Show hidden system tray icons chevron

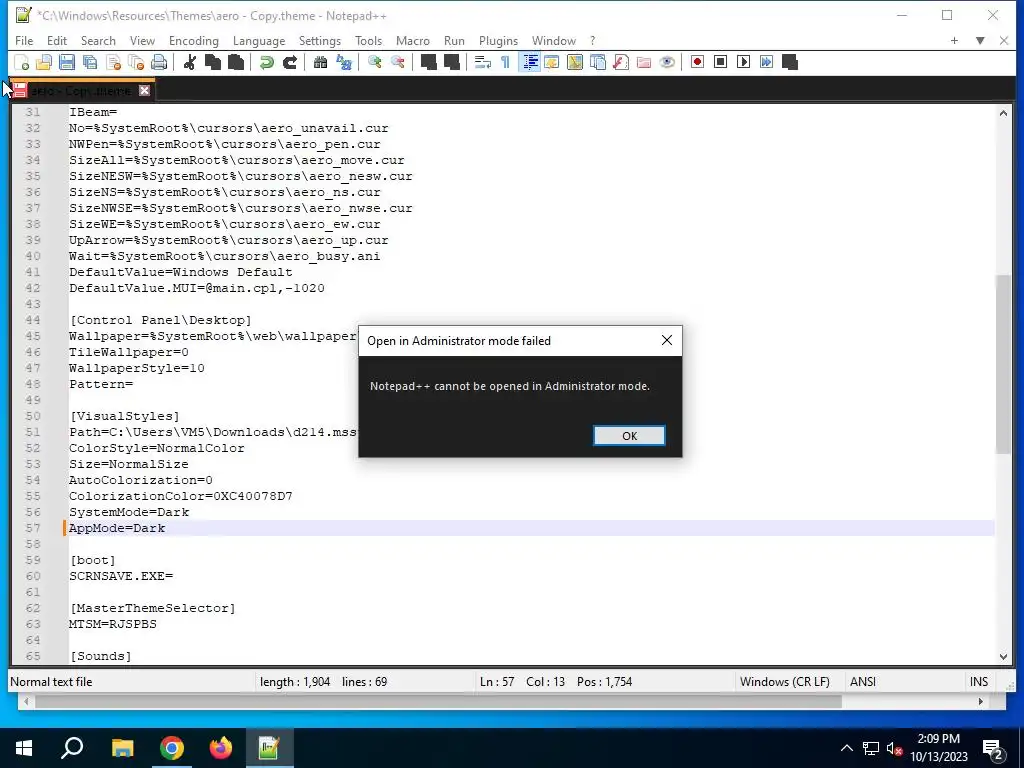pos(846,748)
